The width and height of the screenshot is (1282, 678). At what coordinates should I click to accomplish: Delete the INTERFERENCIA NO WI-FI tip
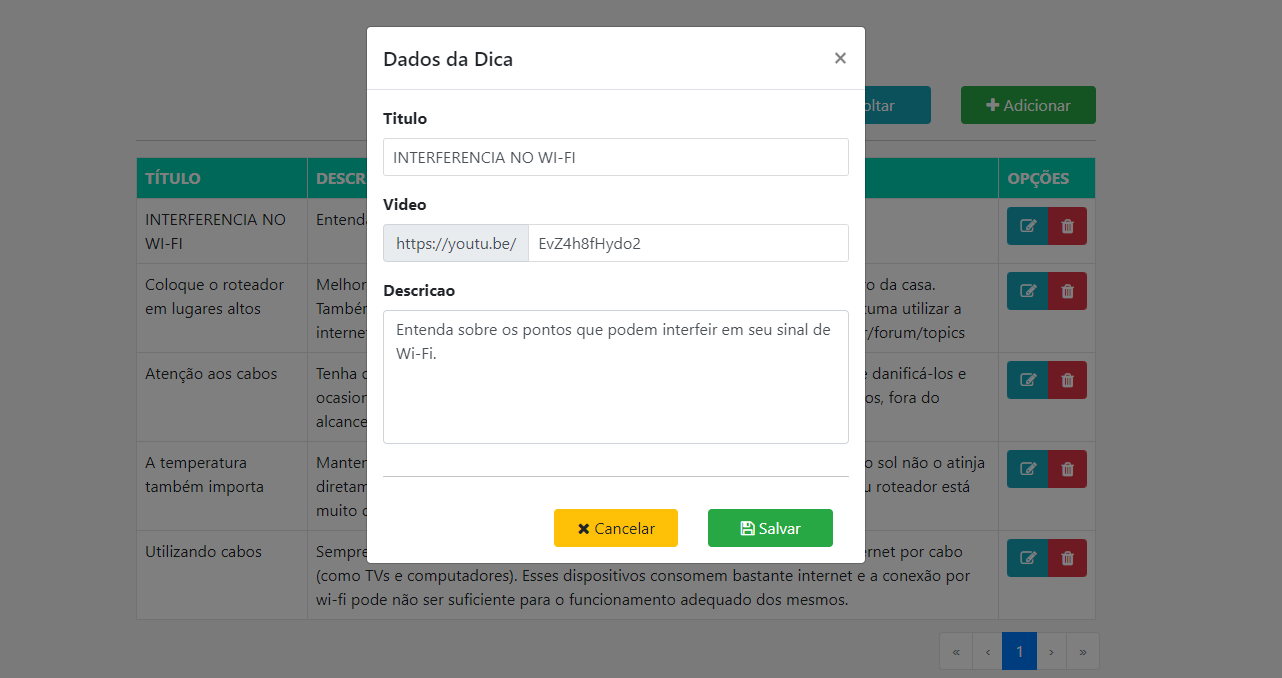tap(1067, 225)
